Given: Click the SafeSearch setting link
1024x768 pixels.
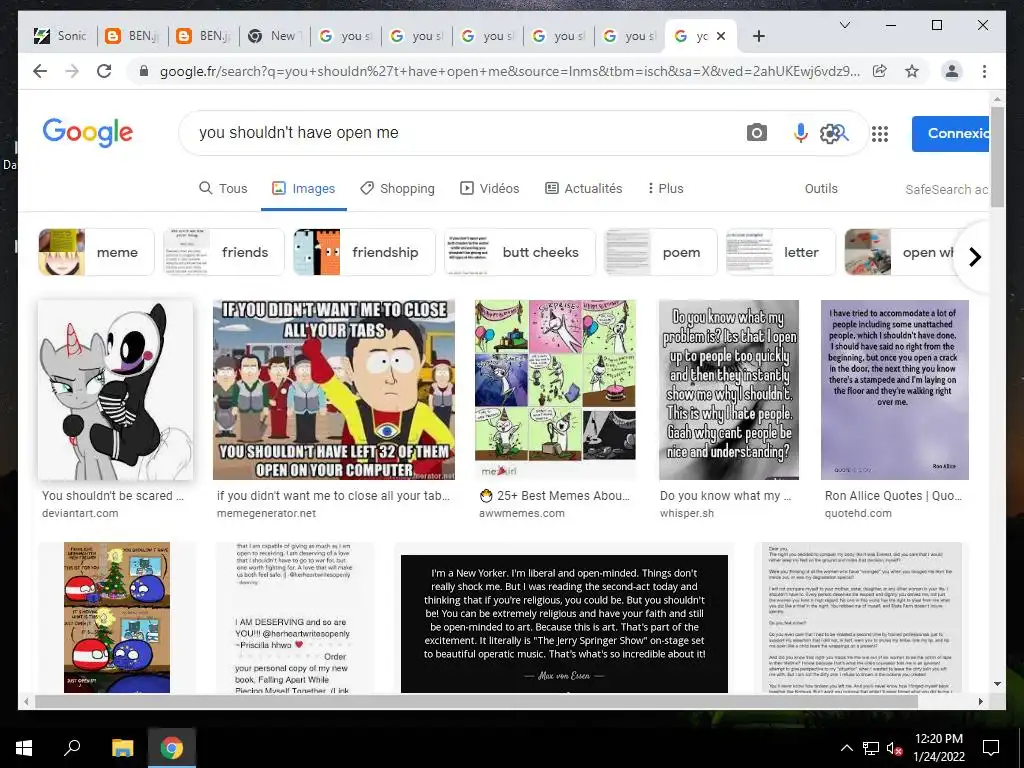Looking at the screenshot, I should 946,189.
